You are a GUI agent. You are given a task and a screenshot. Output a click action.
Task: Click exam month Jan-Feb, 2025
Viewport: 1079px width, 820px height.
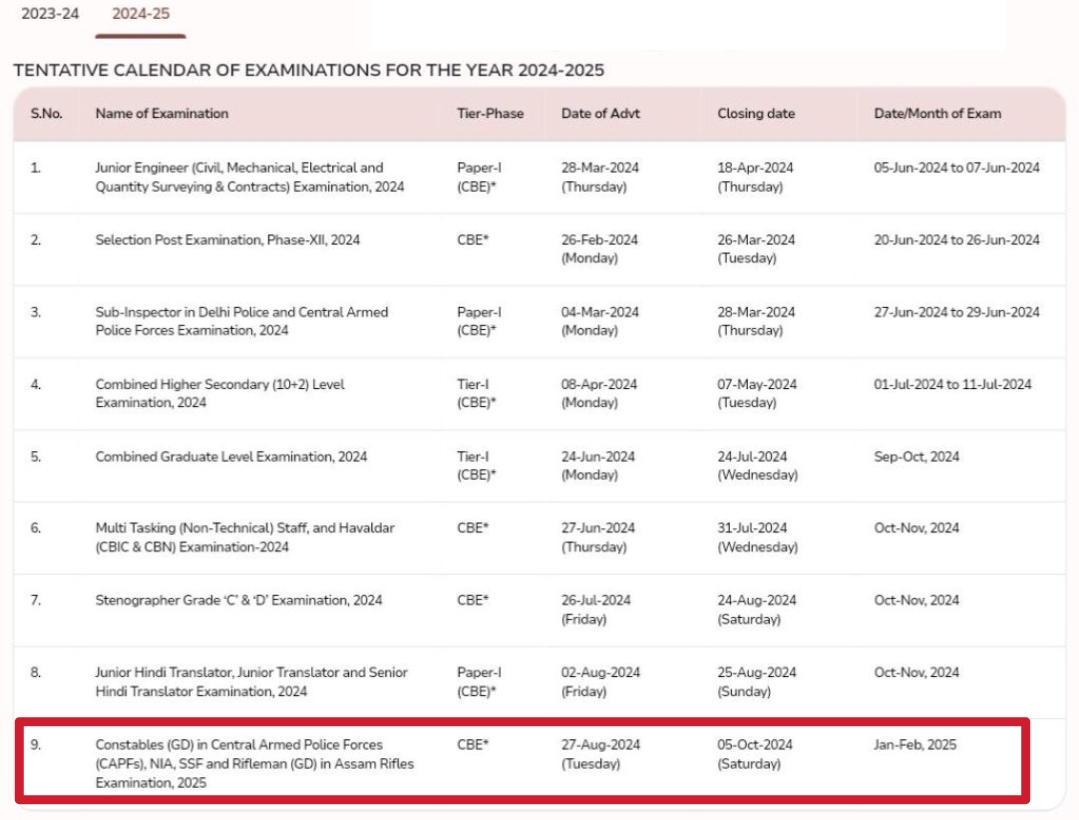[x=915, y=745]
